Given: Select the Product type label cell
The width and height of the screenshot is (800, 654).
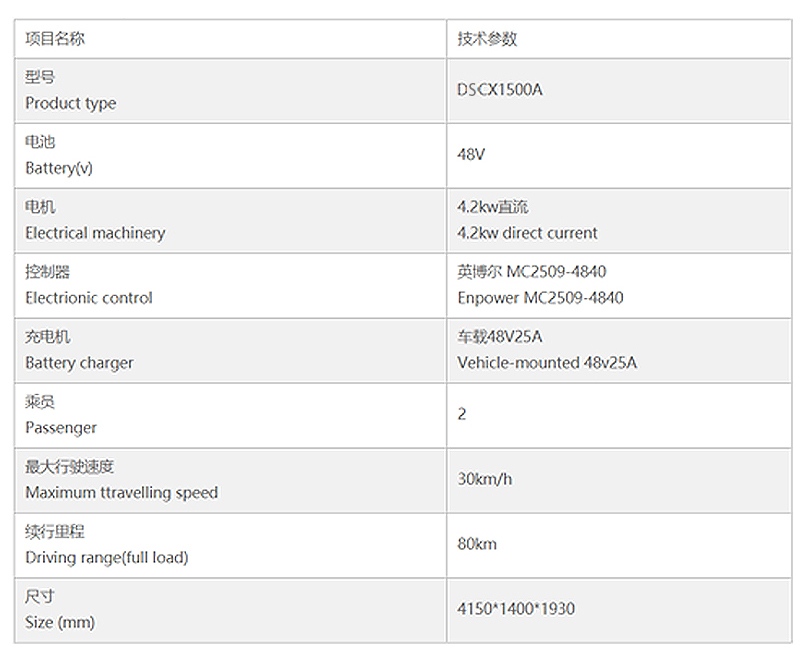Looking at the screenshot, I should click(70, 103).
